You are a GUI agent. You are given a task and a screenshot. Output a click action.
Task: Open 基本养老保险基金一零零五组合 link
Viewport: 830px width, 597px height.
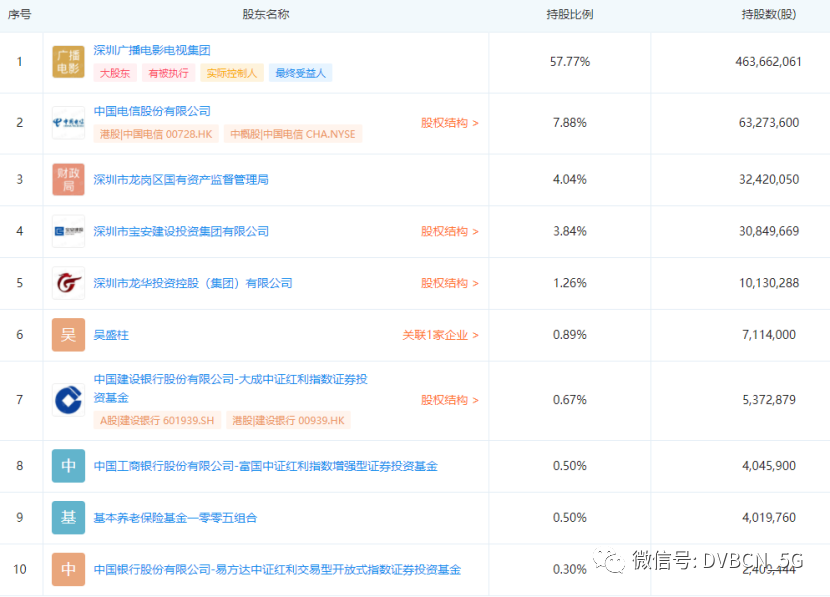click(175, 518)
